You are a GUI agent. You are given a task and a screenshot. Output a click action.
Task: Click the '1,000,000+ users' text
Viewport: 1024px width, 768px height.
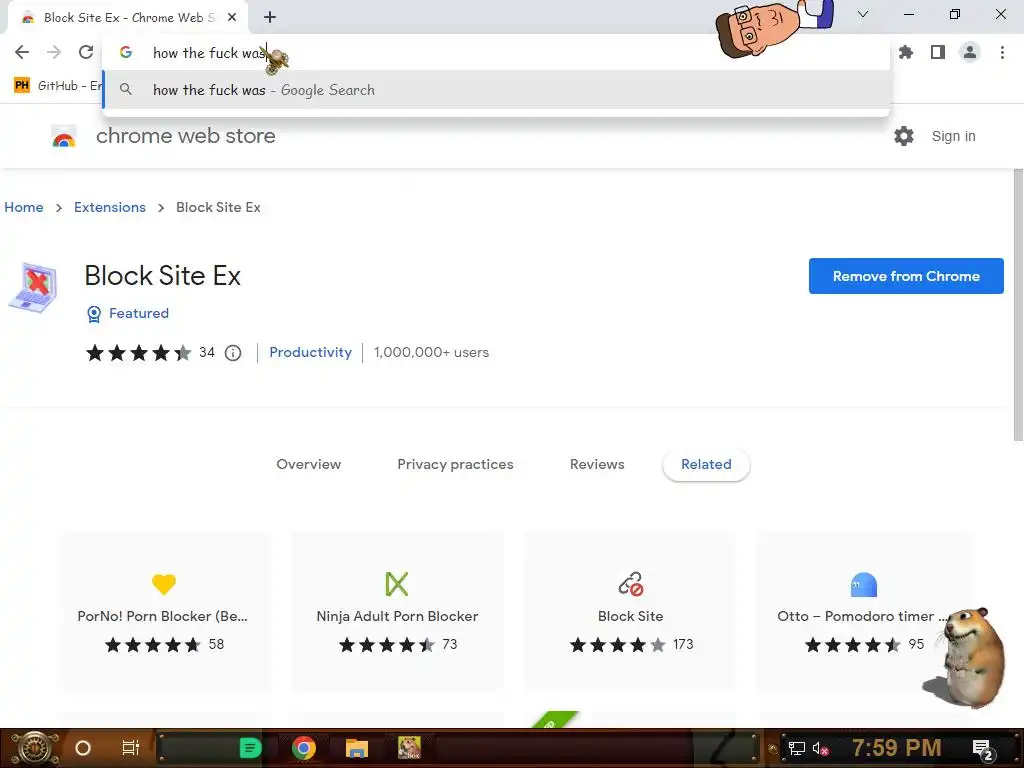pos(431,352)
